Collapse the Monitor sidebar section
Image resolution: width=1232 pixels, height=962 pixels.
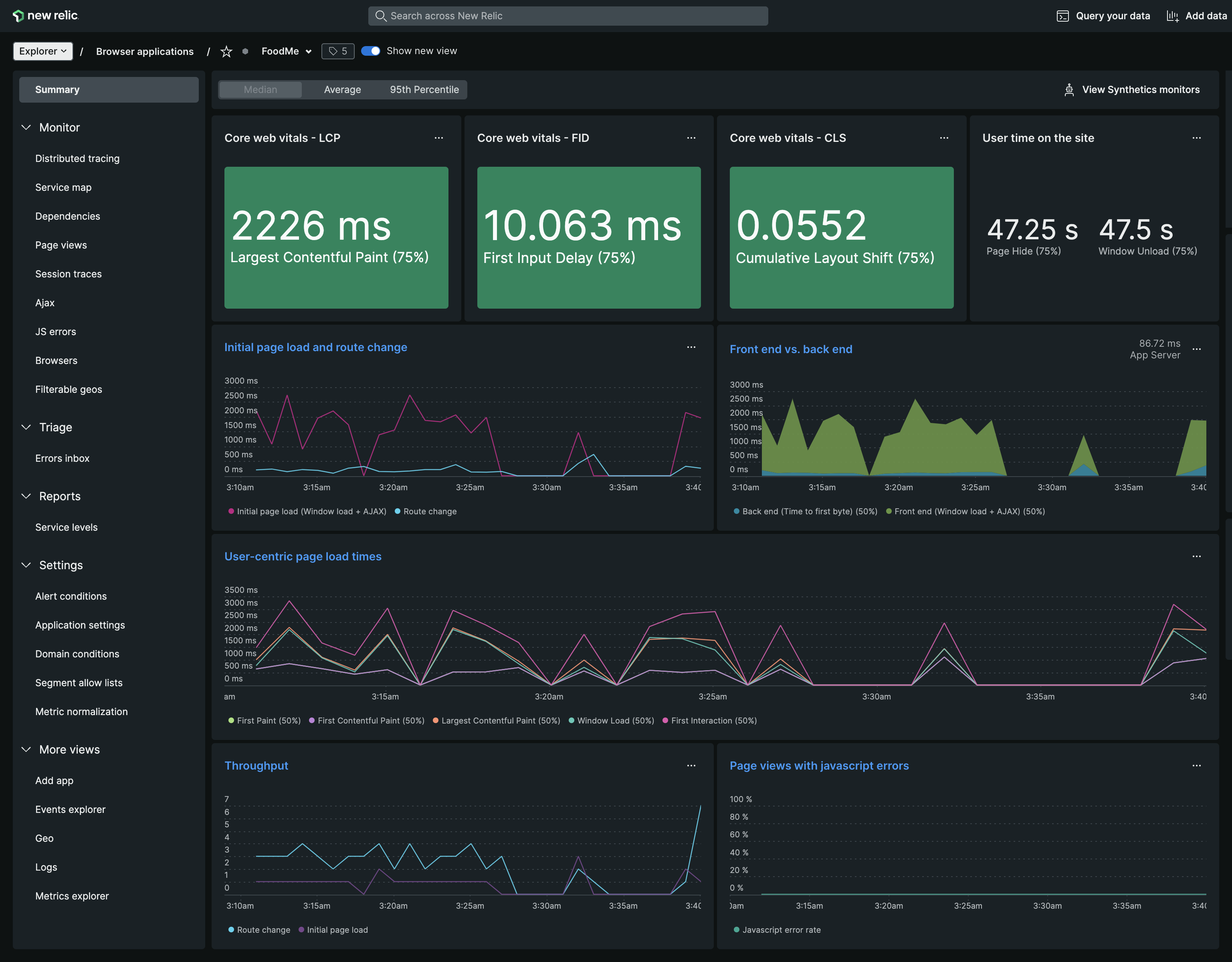point(26,127)
